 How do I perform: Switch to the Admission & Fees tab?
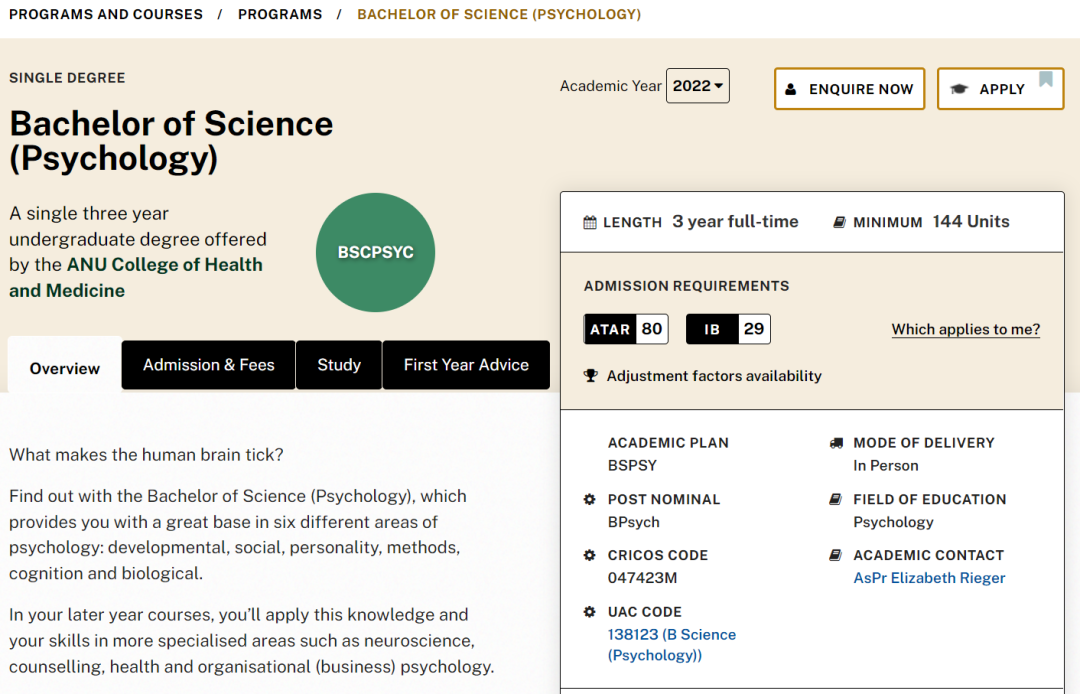point(209,365)
